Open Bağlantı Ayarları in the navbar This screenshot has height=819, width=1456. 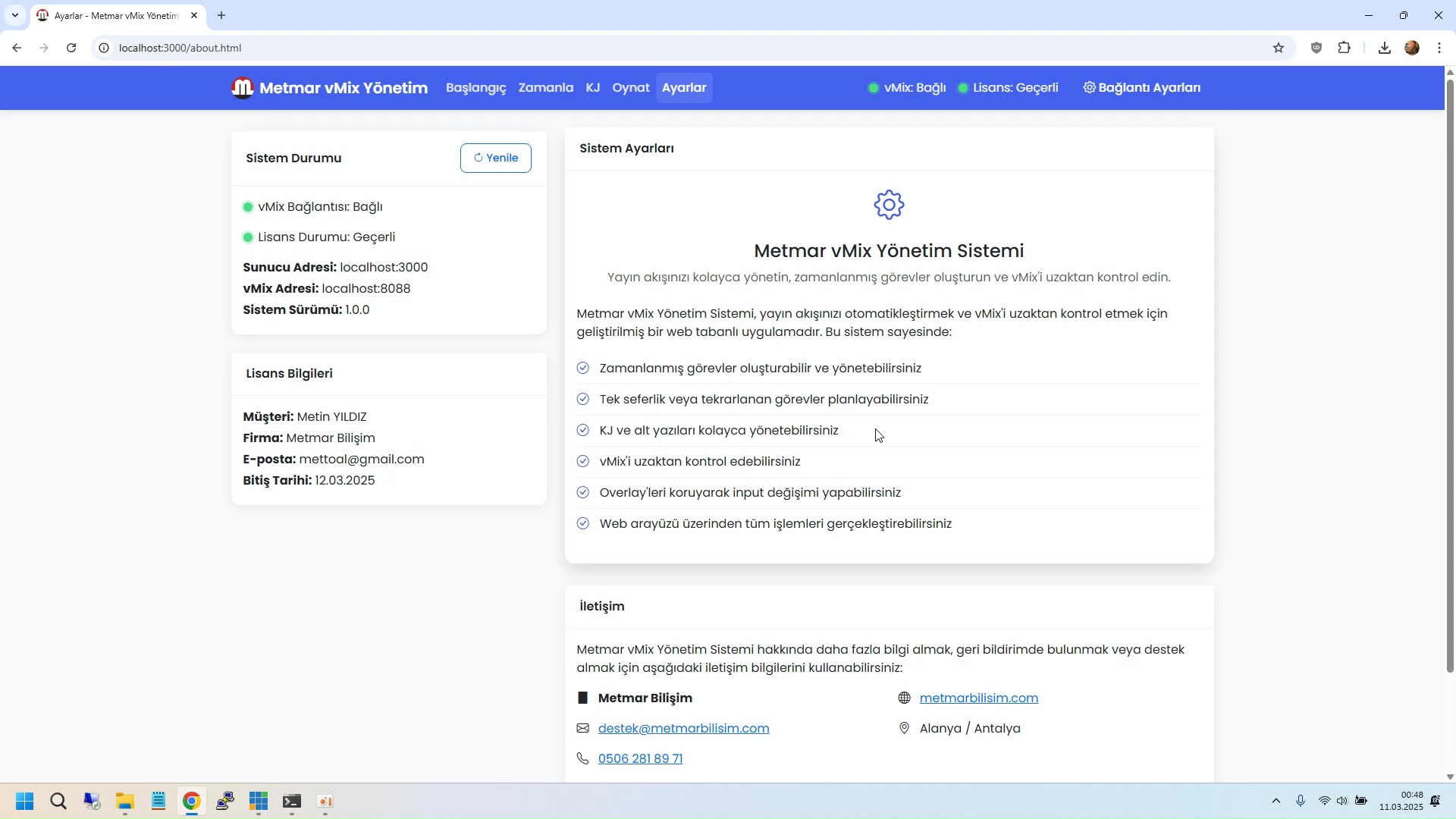click(1142, 88)
